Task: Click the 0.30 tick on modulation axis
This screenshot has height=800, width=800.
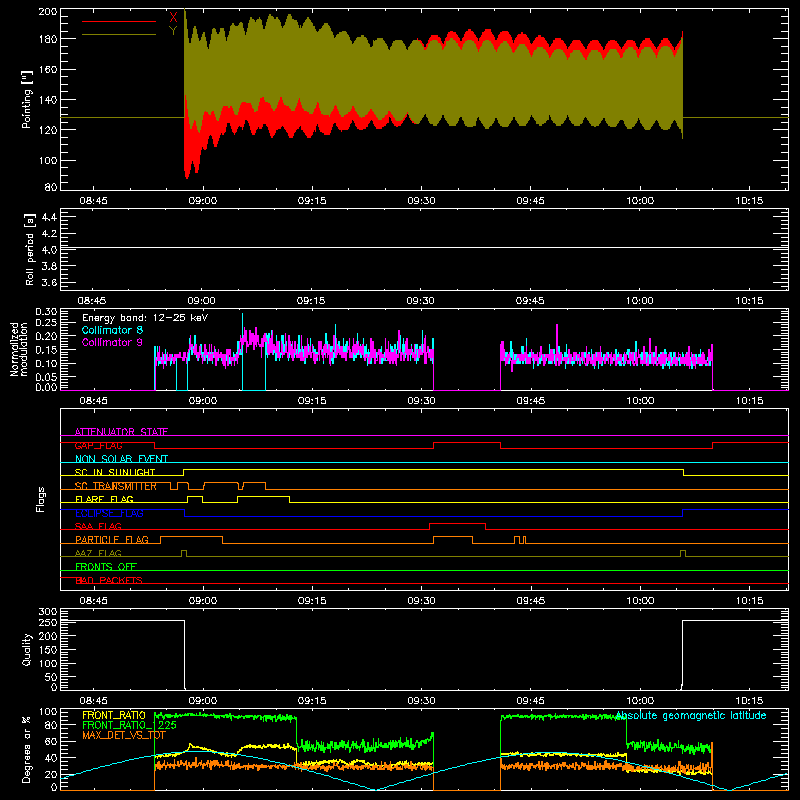Action: click(x=46, y=312)
